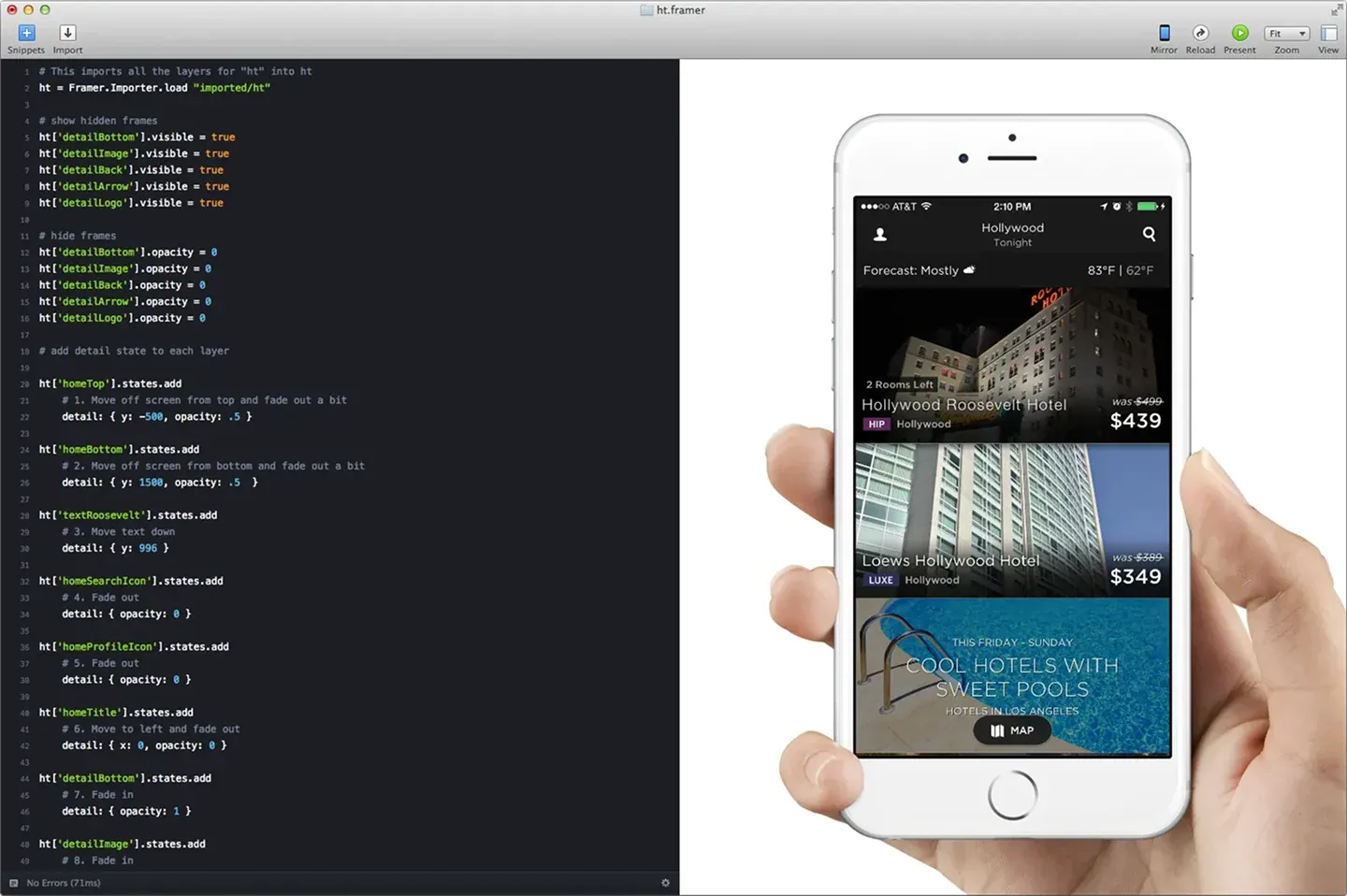Tap the MAP button in preview
Screen dimensions: 1347x896
coord(1012,730)
